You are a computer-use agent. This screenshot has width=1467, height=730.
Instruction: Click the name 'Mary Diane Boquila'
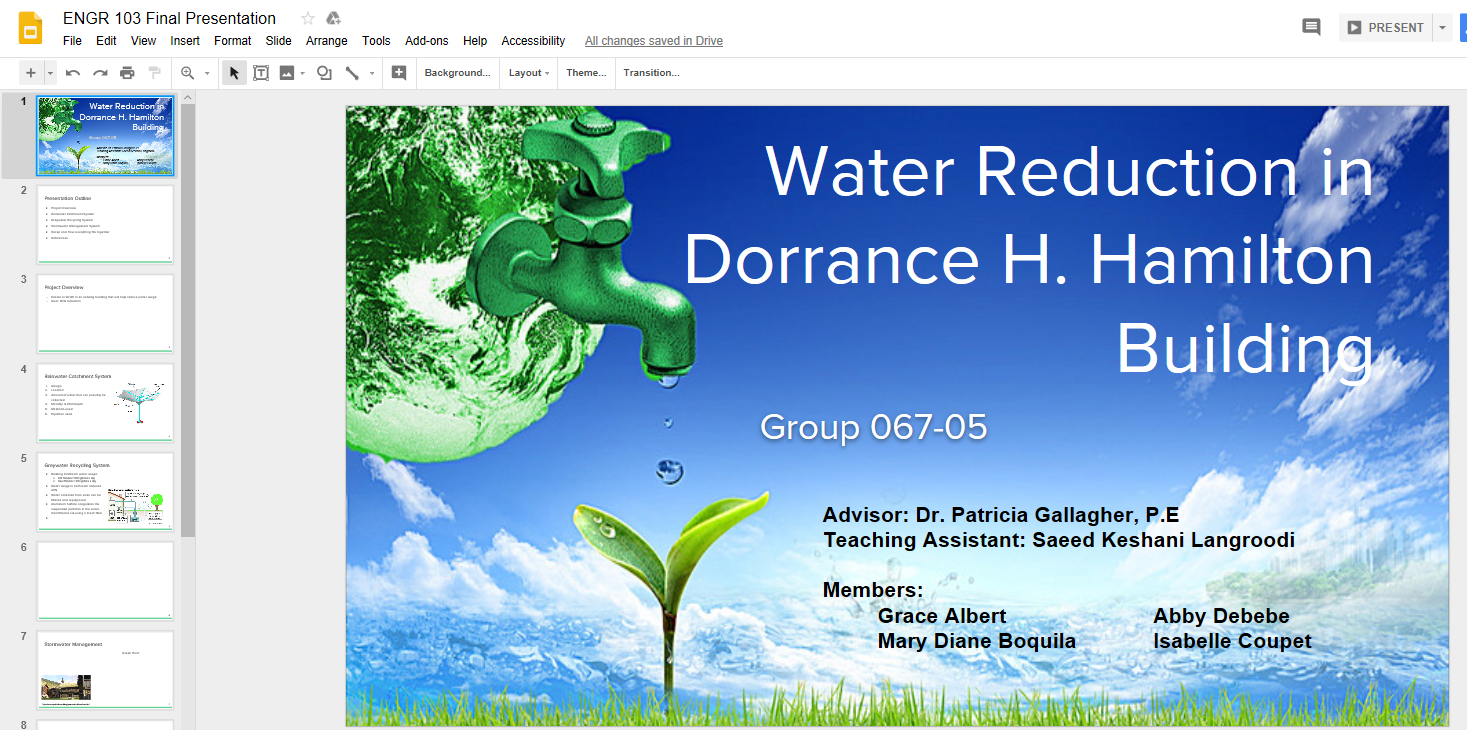(977, 641)
